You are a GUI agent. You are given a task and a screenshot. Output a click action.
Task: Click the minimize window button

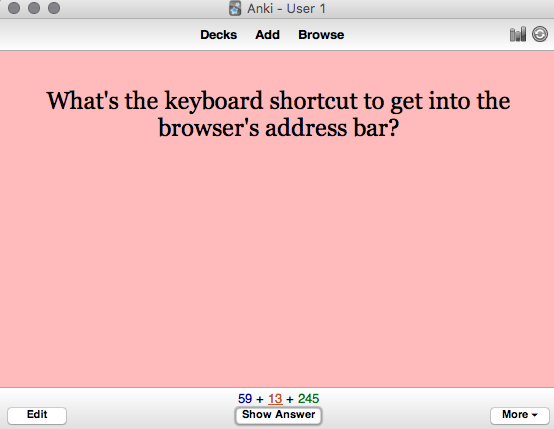pyautogui.click(x=34, y=8)
